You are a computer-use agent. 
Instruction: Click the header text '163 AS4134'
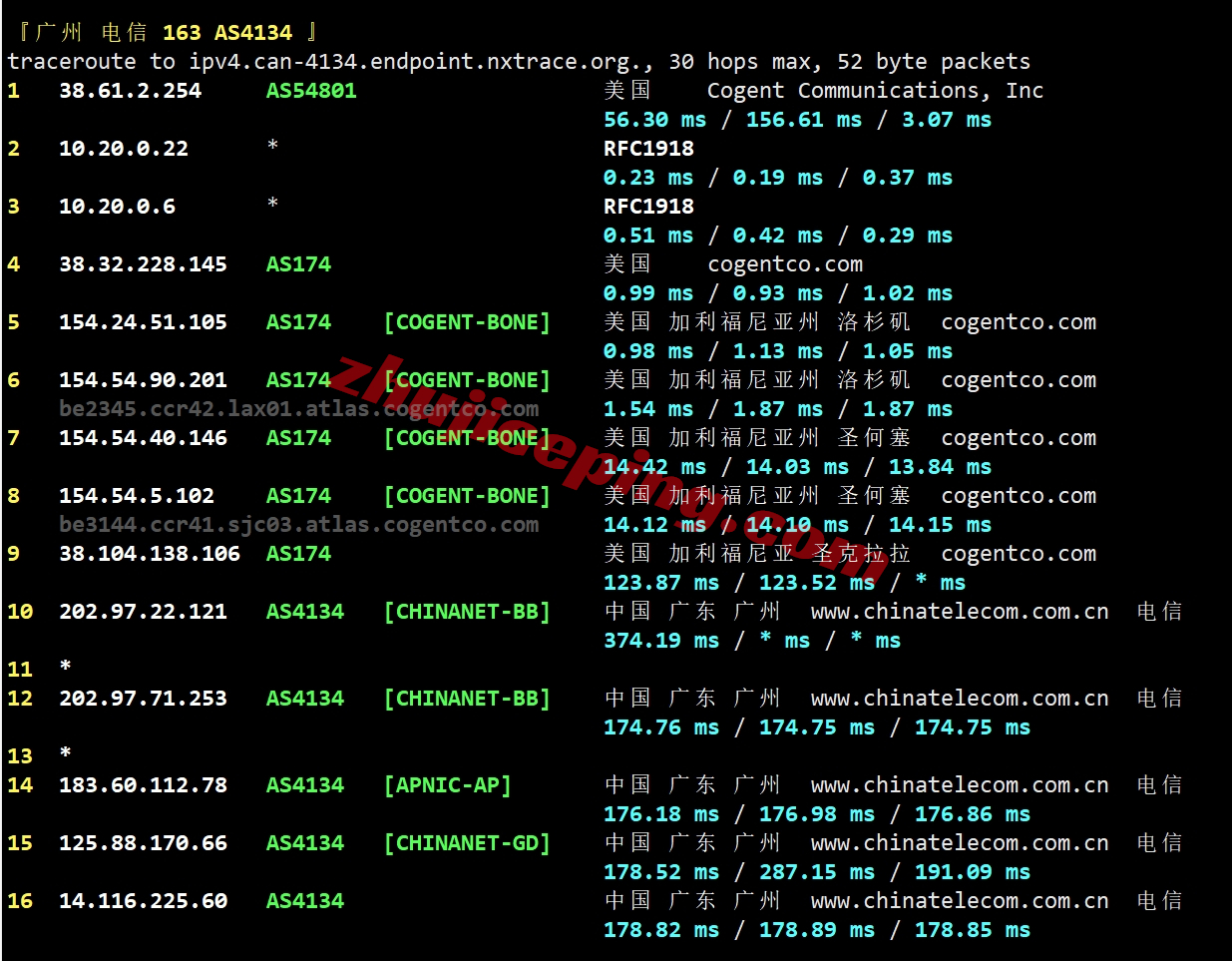point(227,33)
